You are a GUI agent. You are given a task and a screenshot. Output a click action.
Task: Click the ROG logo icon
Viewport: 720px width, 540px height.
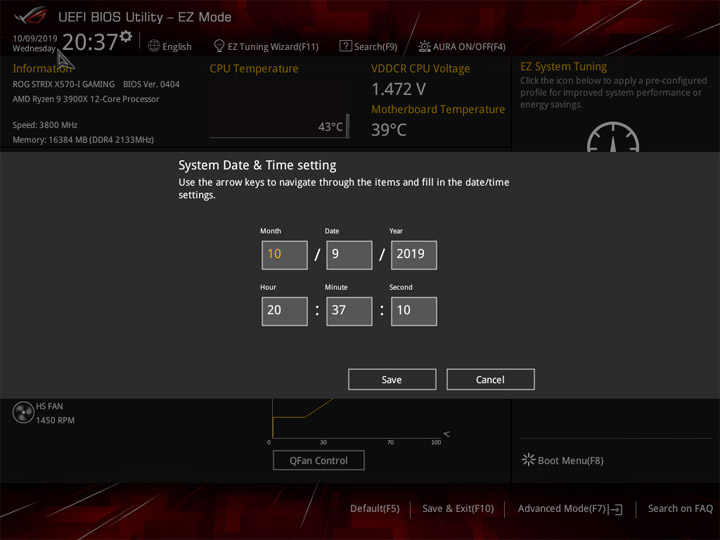click(31, 16)
